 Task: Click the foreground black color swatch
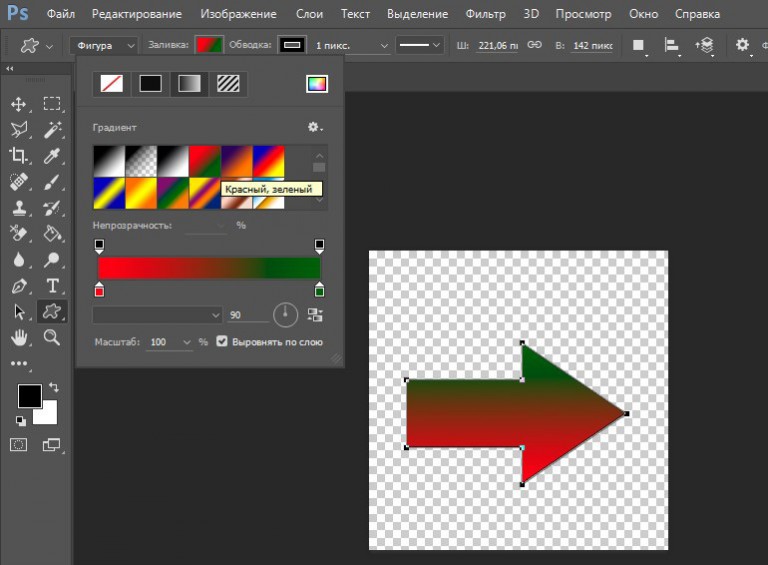coord(29,396)
